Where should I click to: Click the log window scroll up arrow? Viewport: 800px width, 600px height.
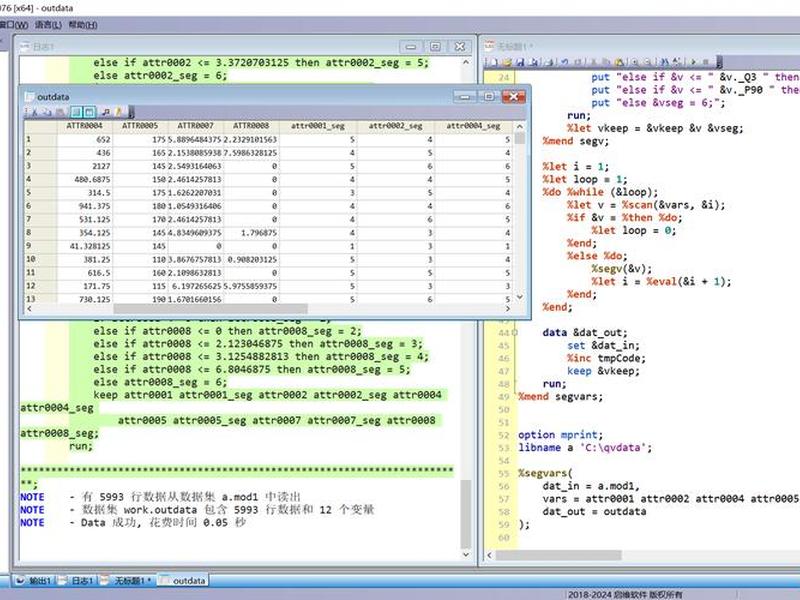[465, 62]
